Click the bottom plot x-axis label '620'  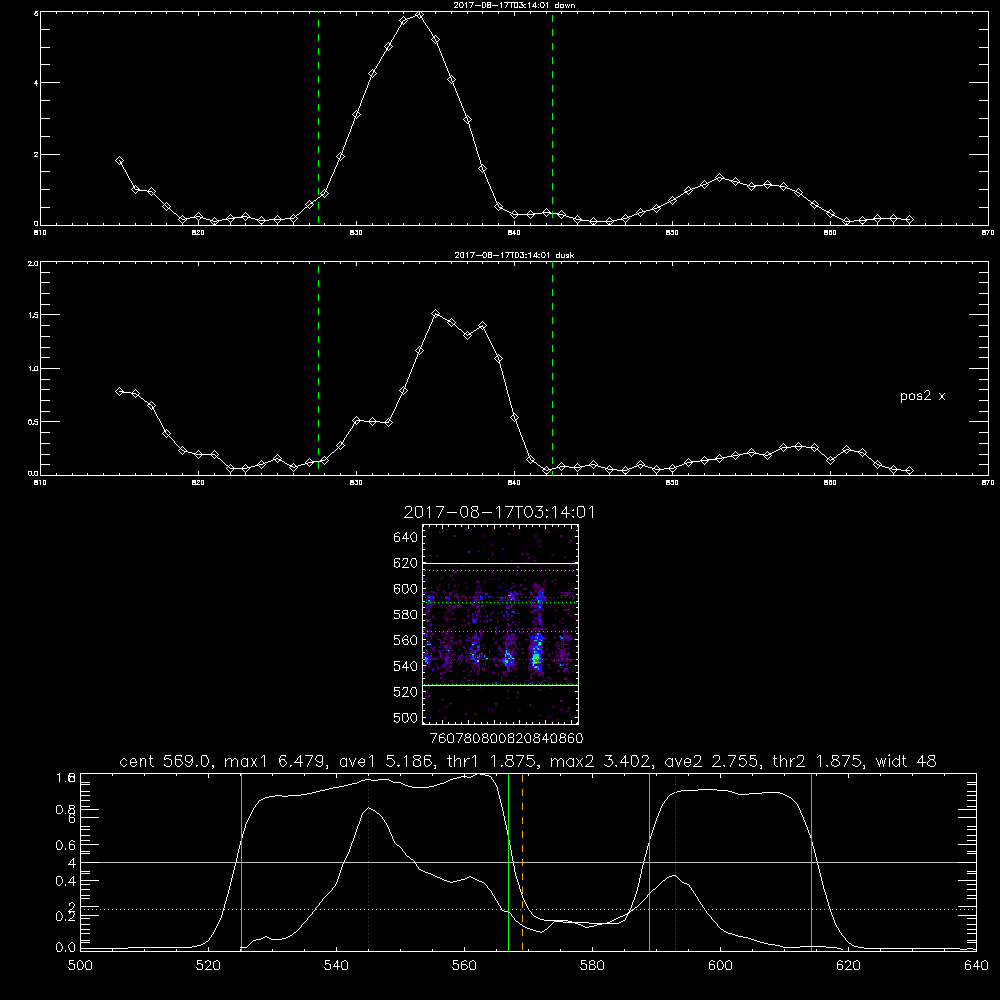click(848, 966)
